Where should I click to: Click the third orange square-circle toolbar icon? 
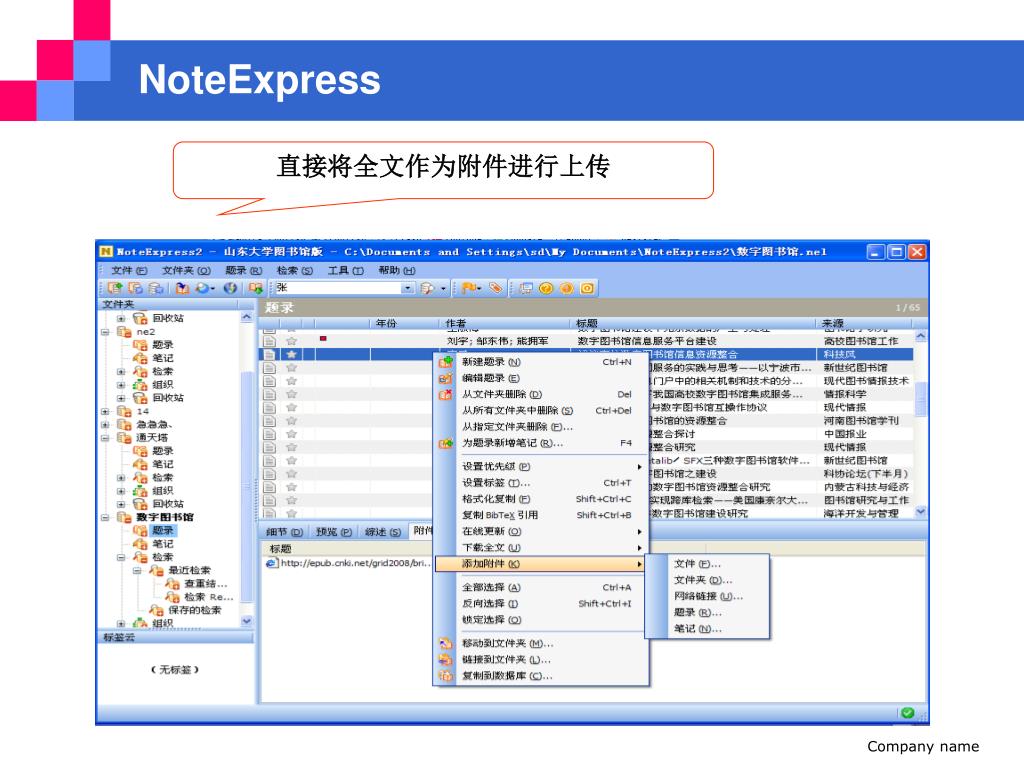(x=587, y=288)
